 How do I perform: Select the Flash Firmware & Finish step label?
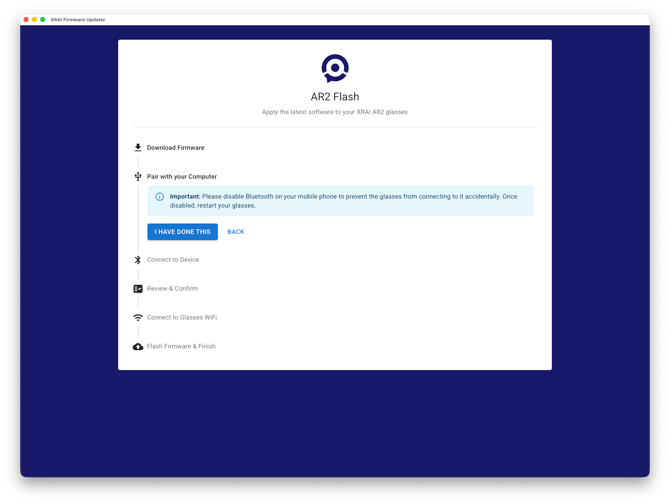181,346
